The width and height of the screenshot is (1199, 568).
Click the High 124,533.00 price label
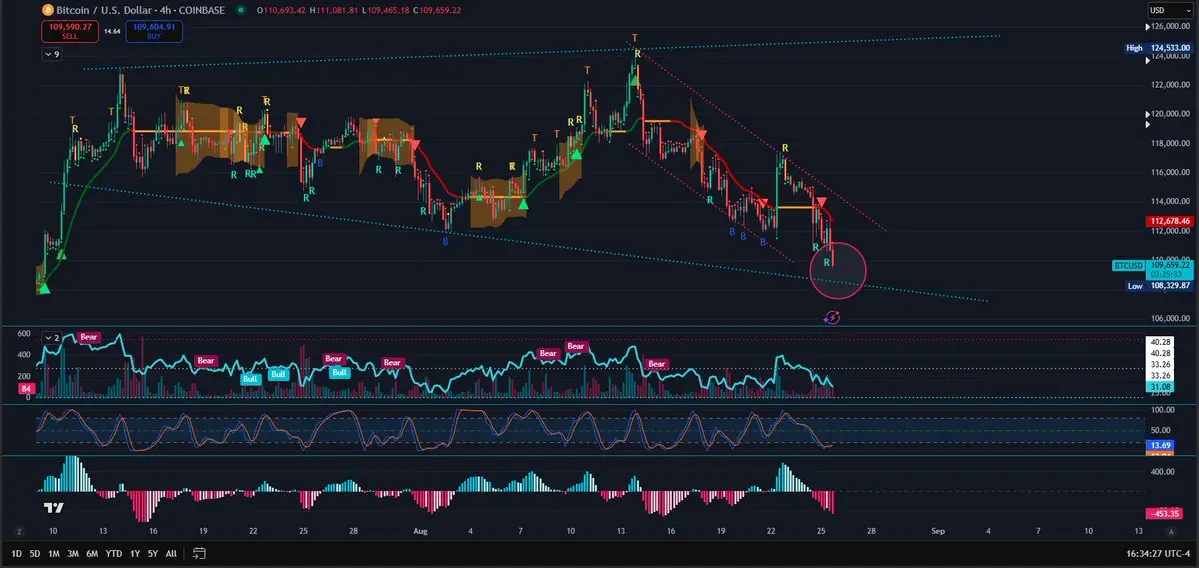(x=1158, y=47)
